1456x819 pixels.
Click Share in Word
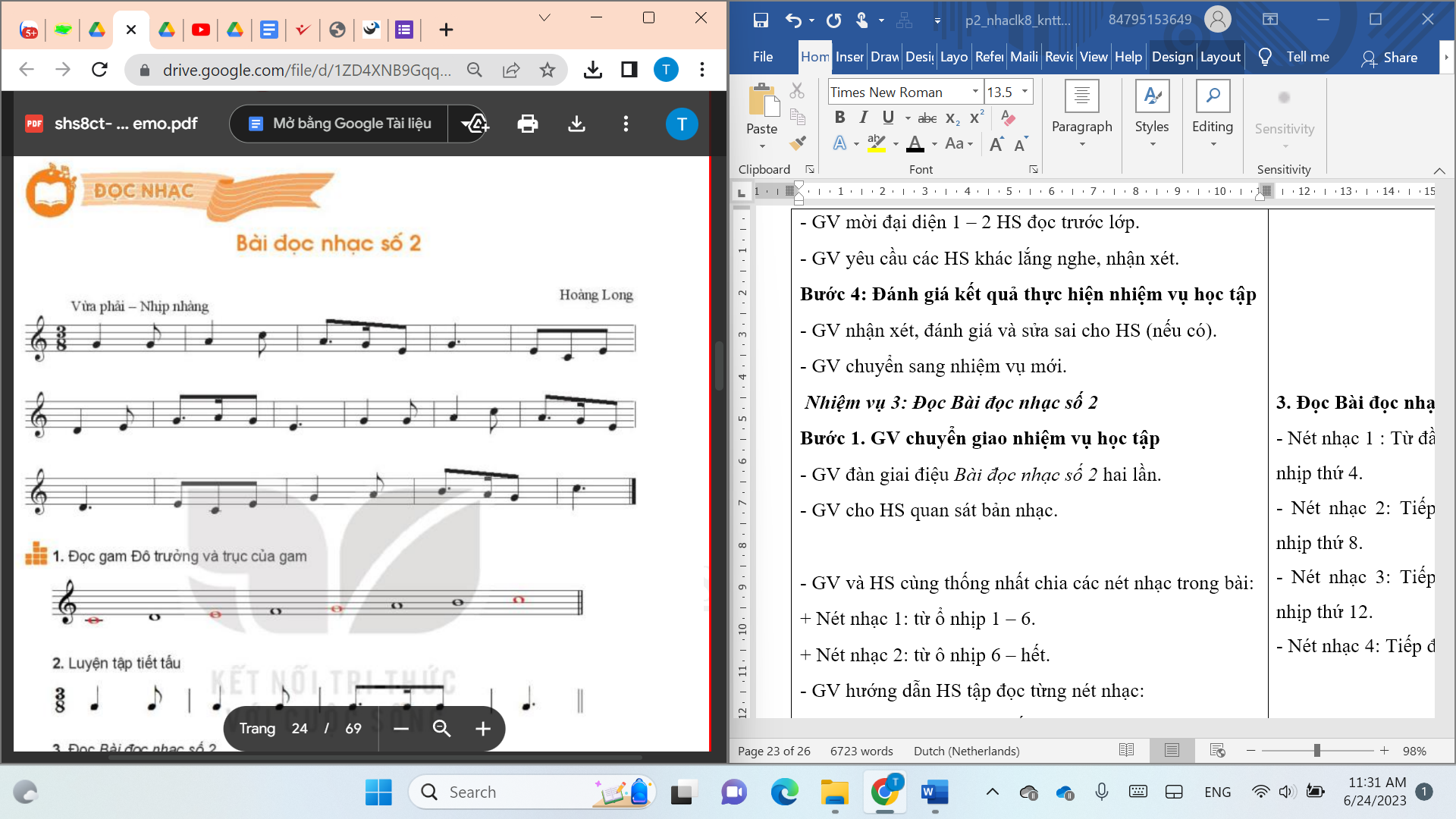(1389, 58)
